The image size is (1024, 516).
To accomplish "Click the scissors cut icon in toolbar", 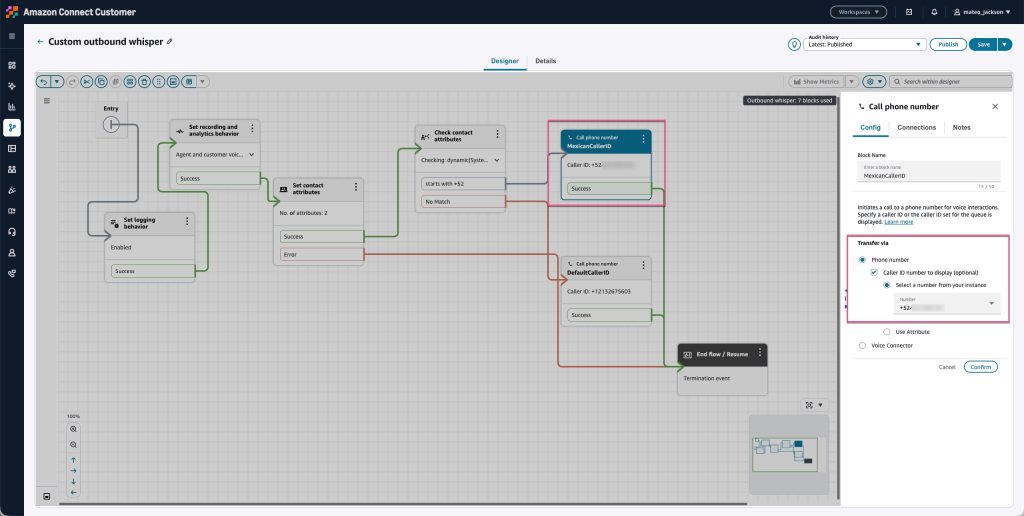I will [87, 82].
